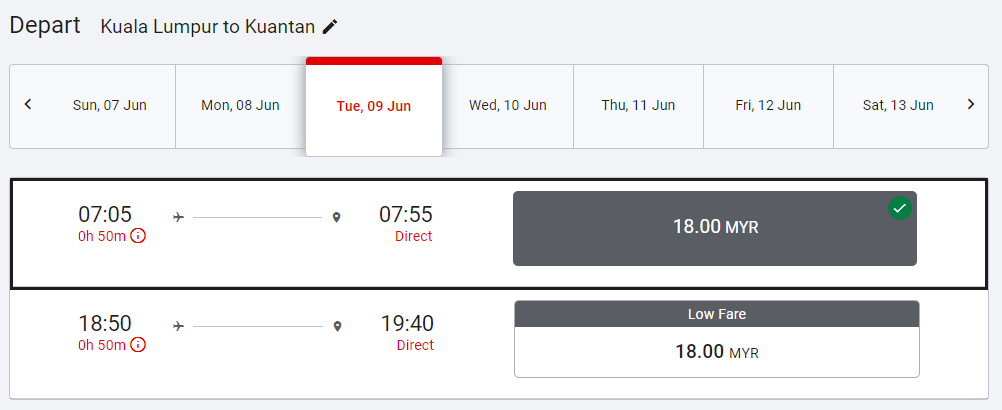Click the destination pin on 19:40 arrival
Screen dimensions: 1002x410
(337, 326)
